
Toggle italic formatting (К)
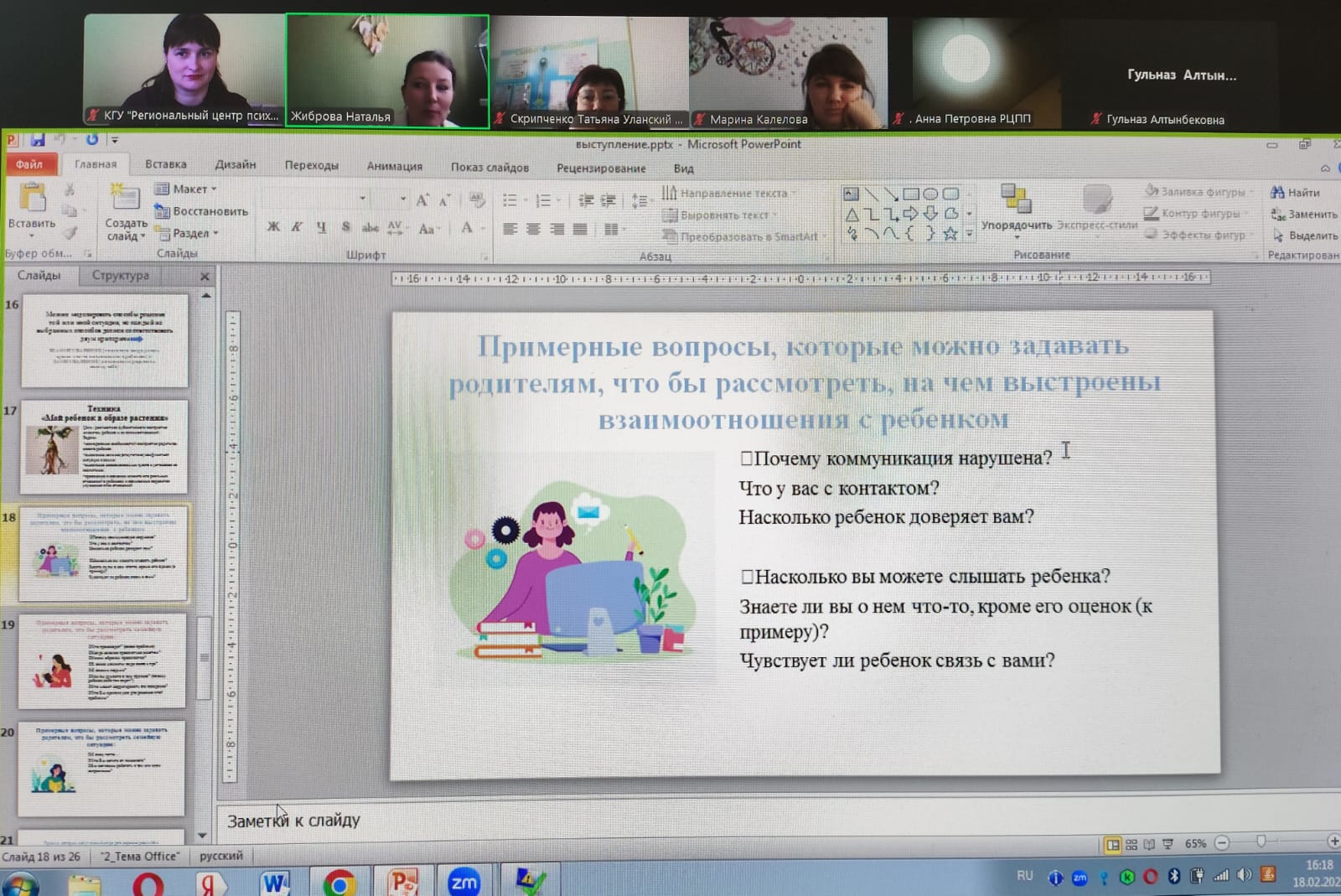pos(297,227)
